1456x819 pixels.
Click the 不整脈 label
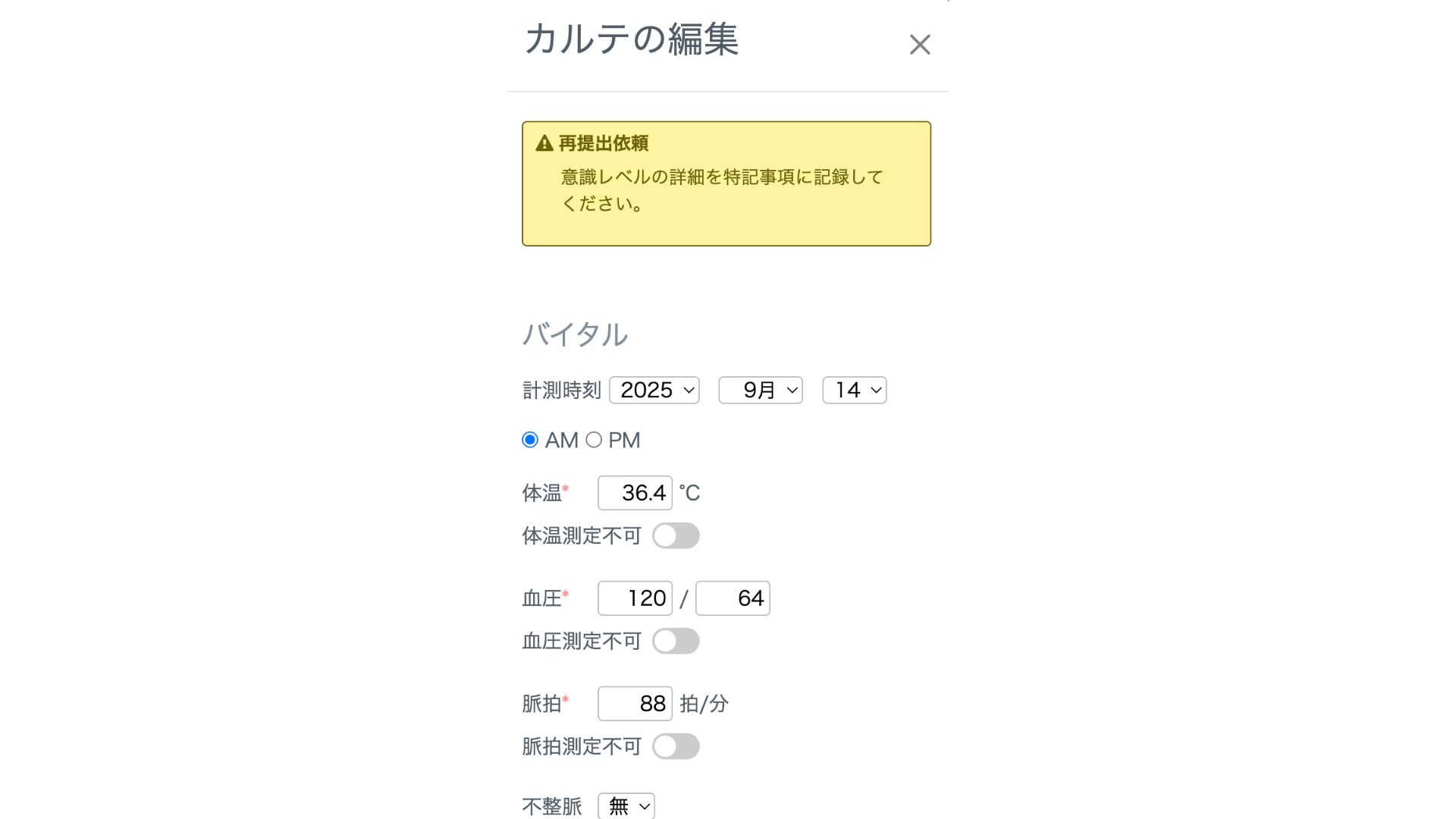[x=551, y=806]
